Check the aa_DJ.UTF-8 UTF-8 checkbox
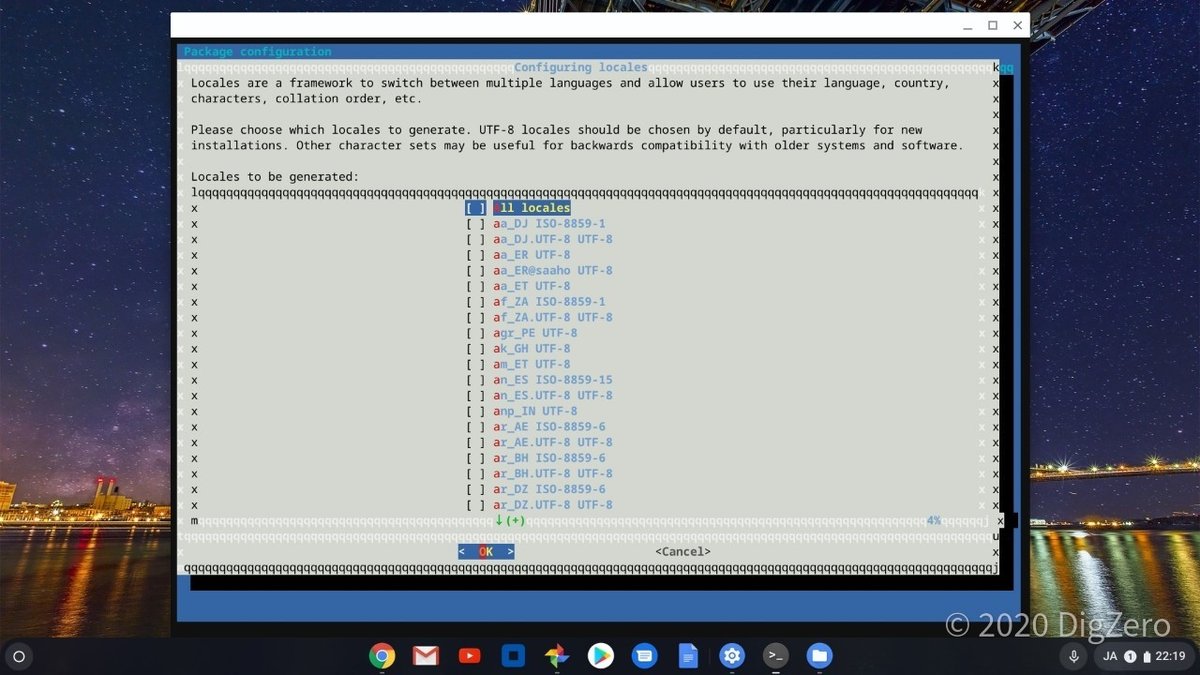Screen dimensions: 1200x675 pos(476,239)
